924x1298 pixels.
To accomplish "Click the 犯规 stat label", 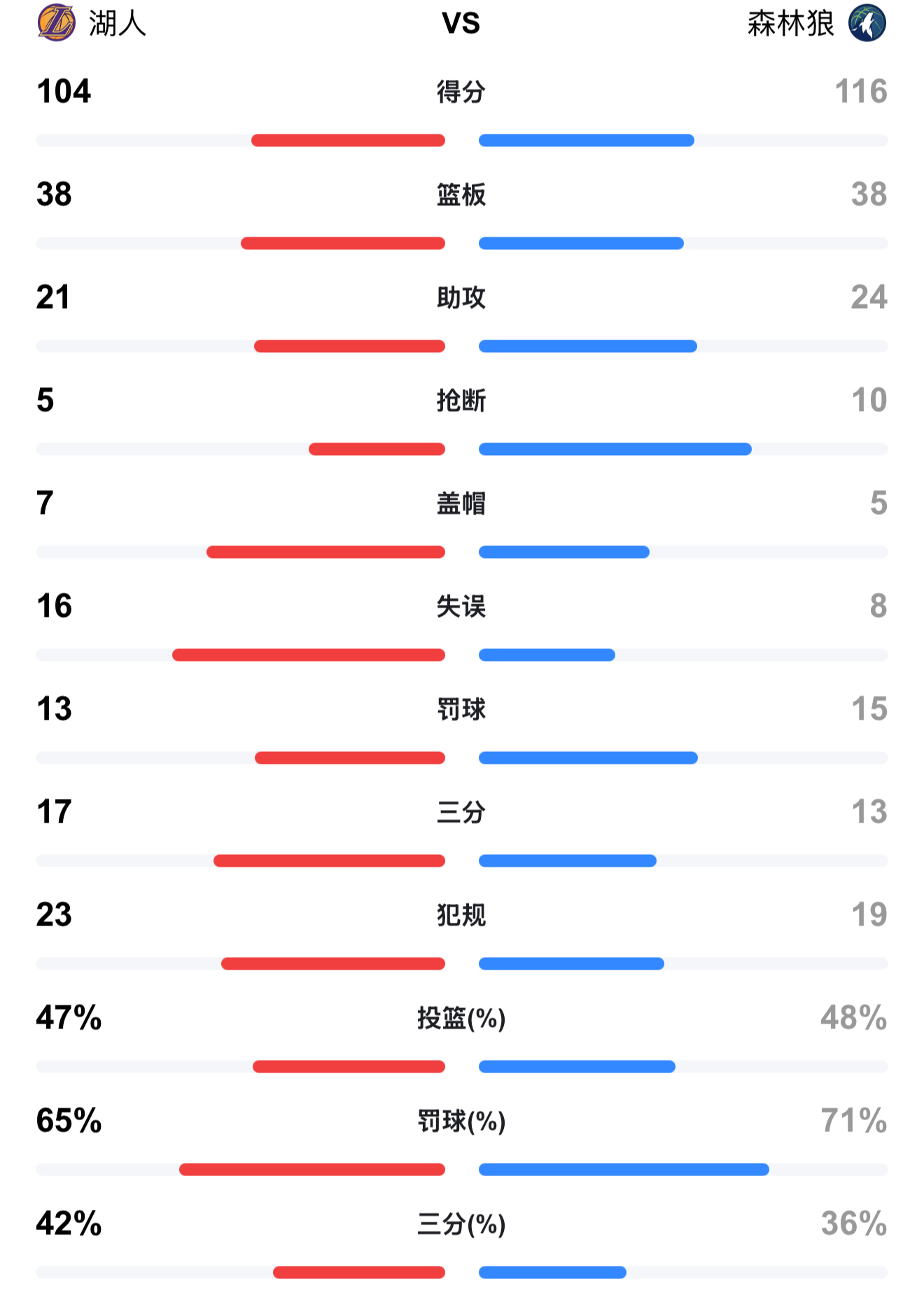I will pos(461,915).
